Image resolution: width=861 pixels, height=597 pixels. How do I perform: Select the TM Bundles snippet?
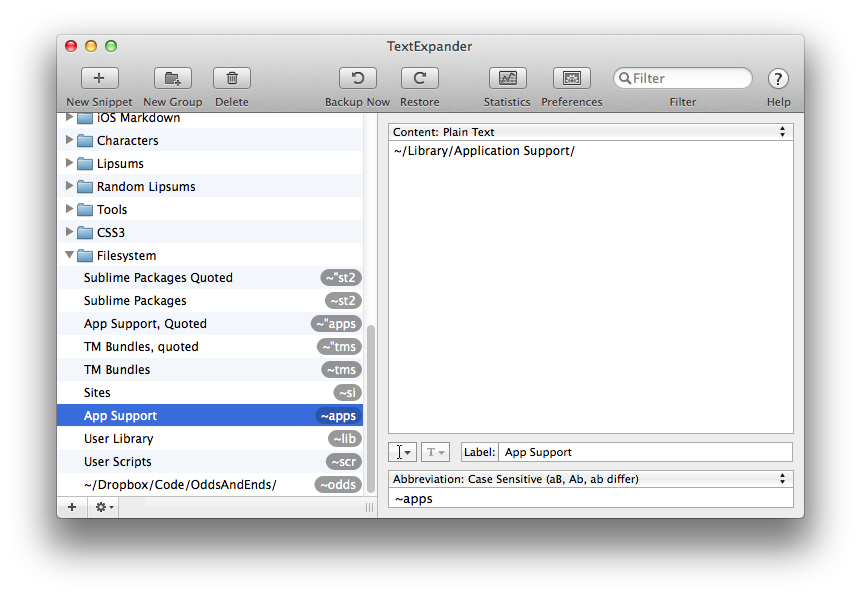(x=210, y=370)
